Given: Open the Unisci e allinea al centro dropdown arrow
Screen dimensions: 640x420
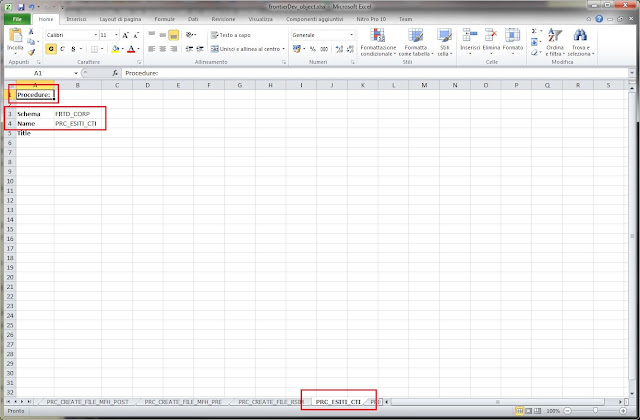Looking at the screenshot, I should pos(284,49).
